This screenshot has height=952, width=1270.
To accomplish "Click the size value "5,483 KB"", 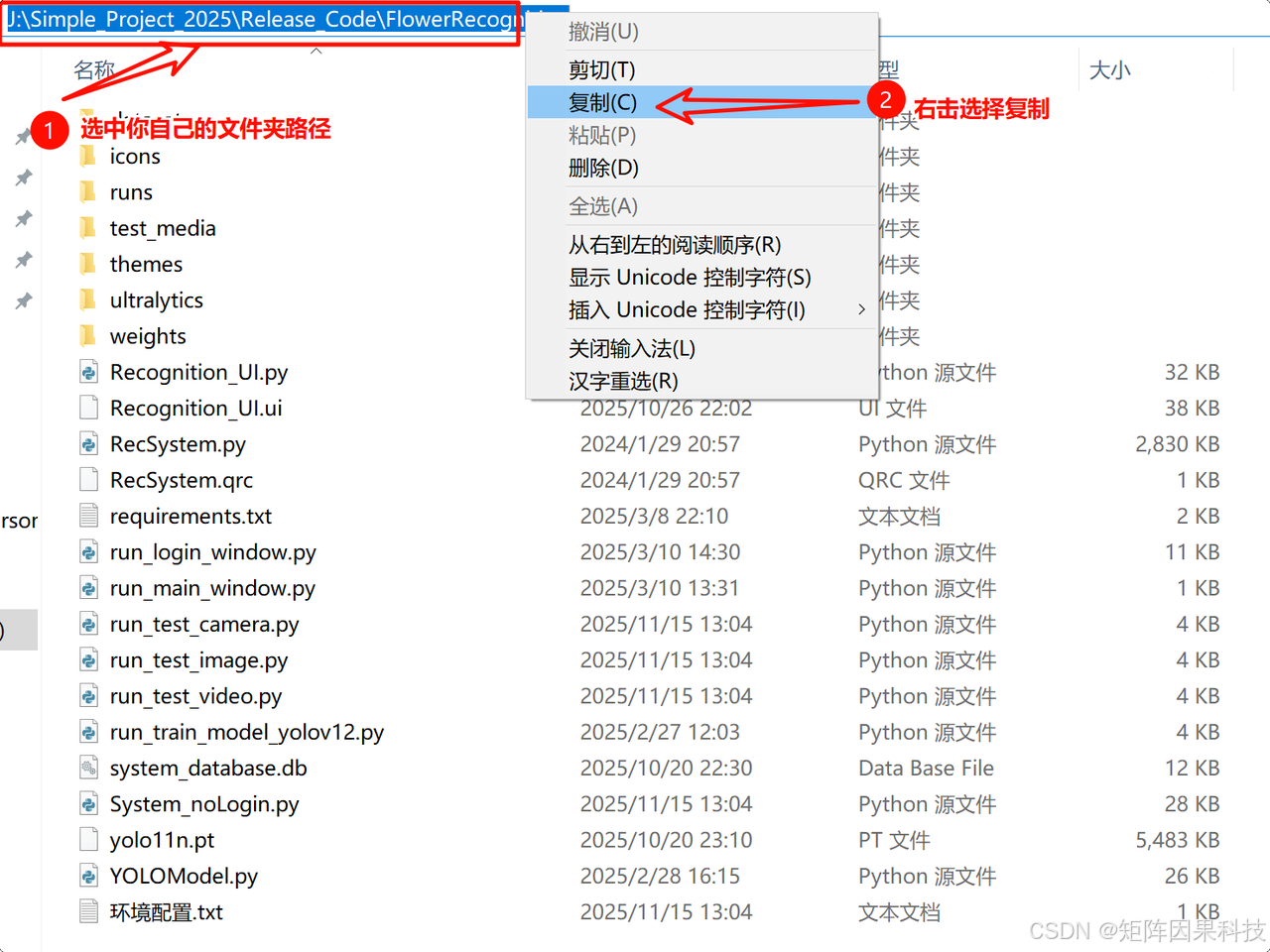I will [x=1177, y=840].
